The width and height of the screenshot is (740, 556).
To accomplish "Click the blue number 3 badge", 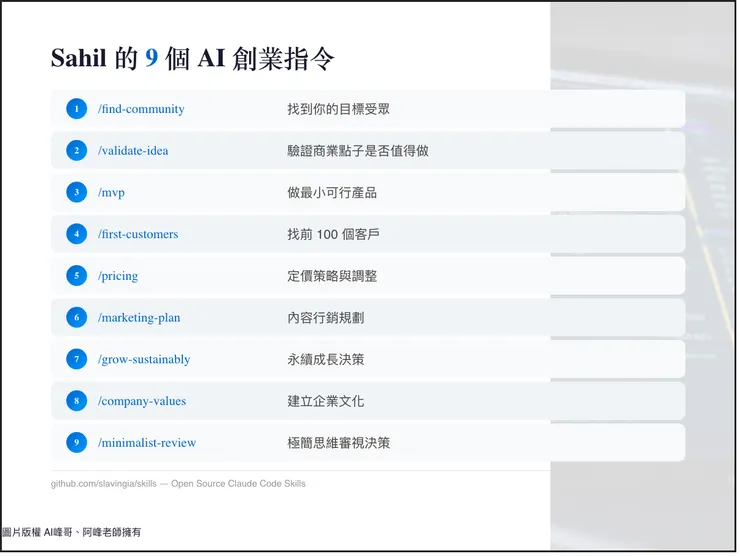I will [76, 193].
